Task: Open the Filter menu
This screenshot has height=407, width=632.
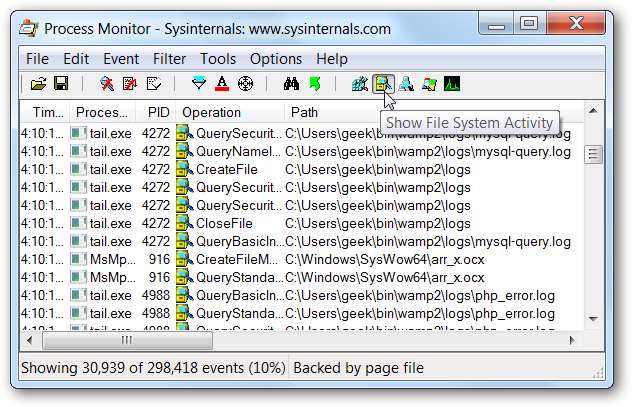Action: [x=169, y=59]
